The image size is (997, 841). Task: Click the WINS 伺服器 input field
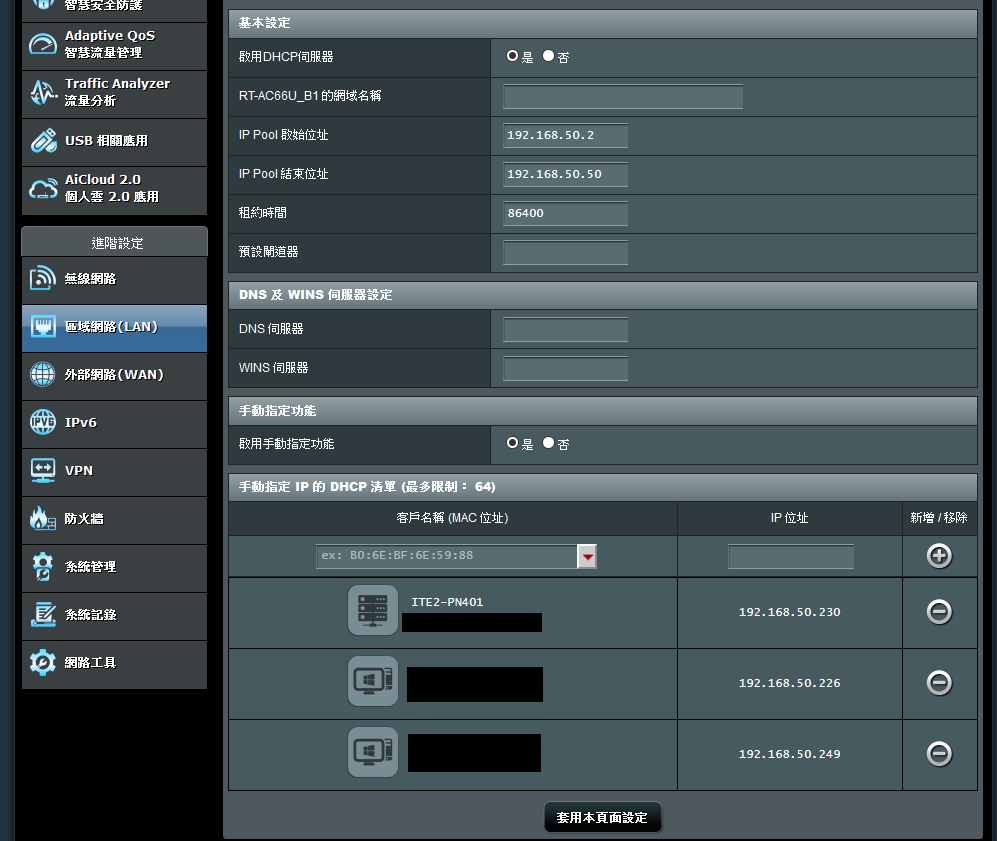pyautogui.click(x=565, y=369)
